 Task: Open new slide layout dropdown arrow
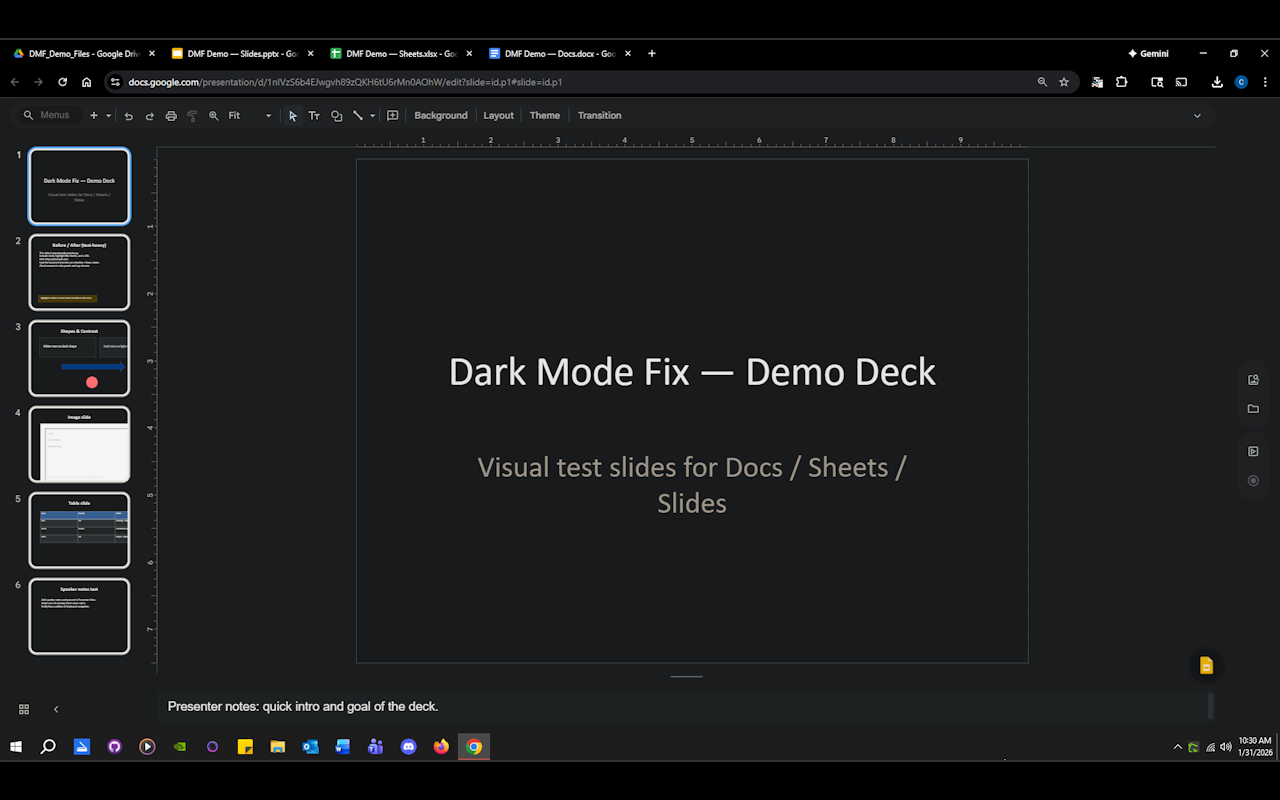click(108, 116)
